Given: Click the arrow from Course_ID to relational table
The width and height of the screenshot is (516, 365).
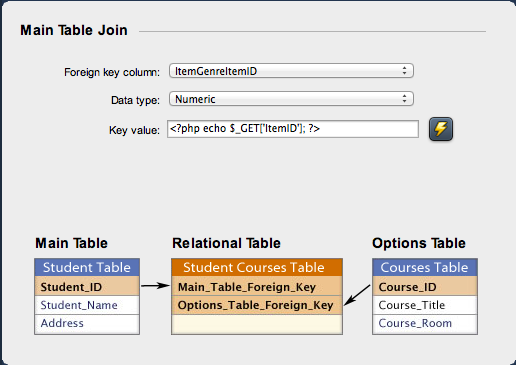Looking at the screenshot, I should (x=357, y=295).
